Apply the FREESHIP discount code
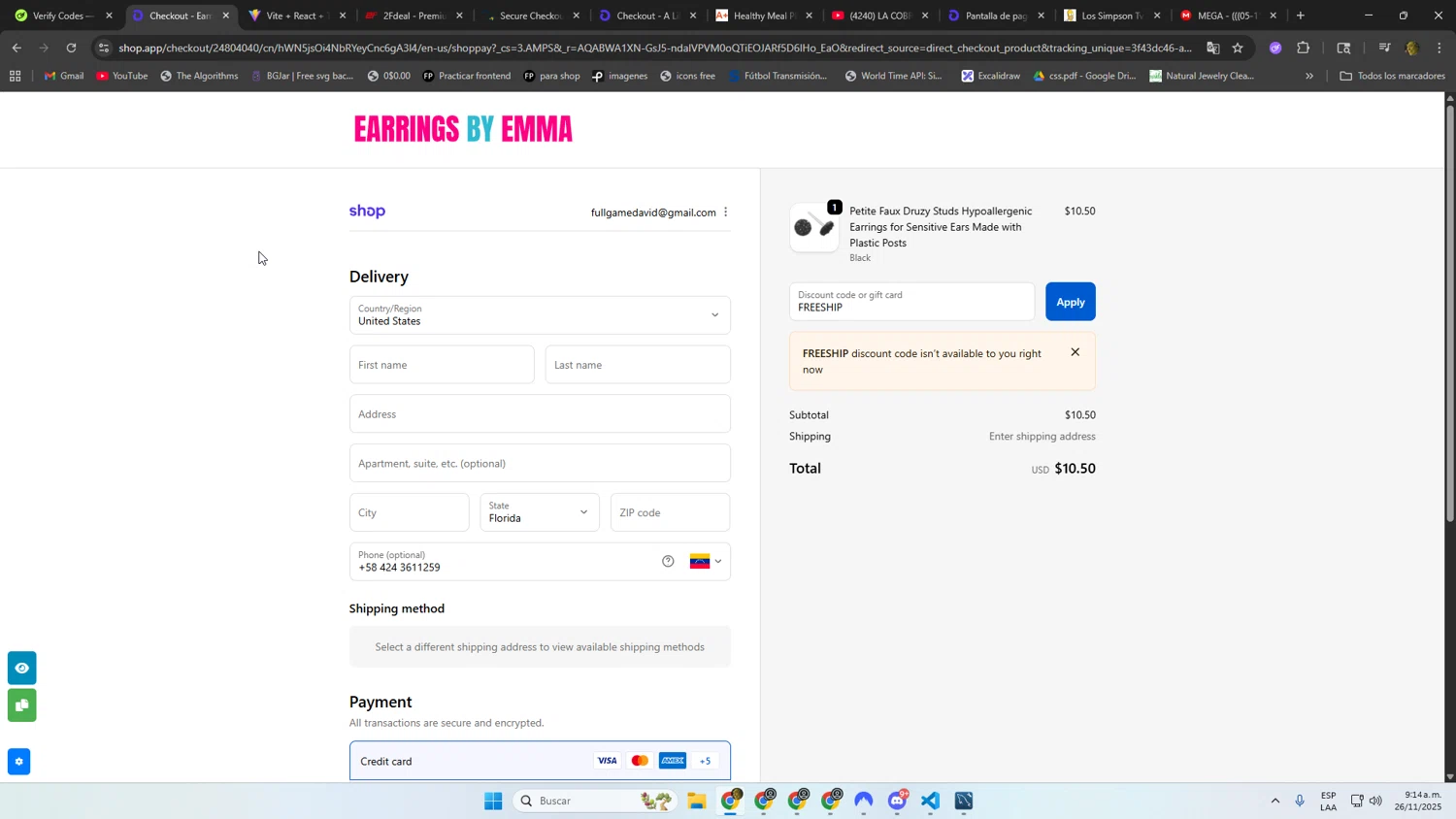 [x=1070, y=302]
